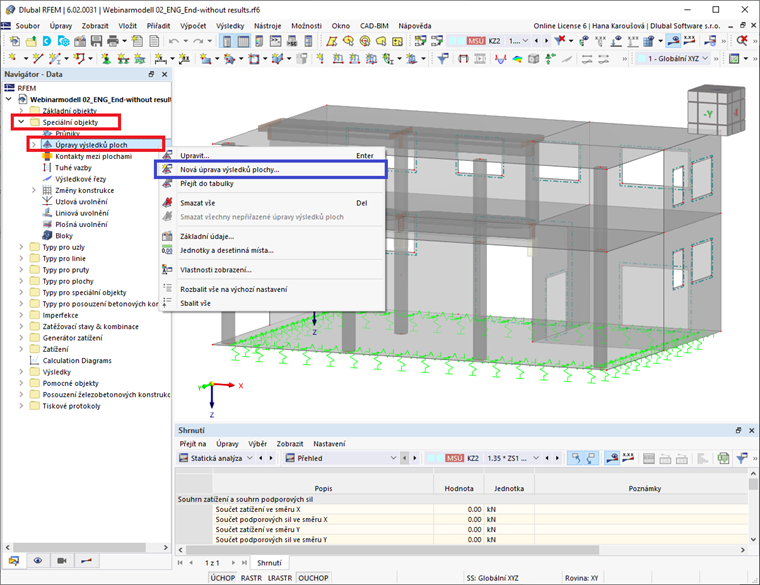The width and height of the screenshot is (760, 585).
Task: Go to next load case in top toolbar
Action: coord(546,41)
